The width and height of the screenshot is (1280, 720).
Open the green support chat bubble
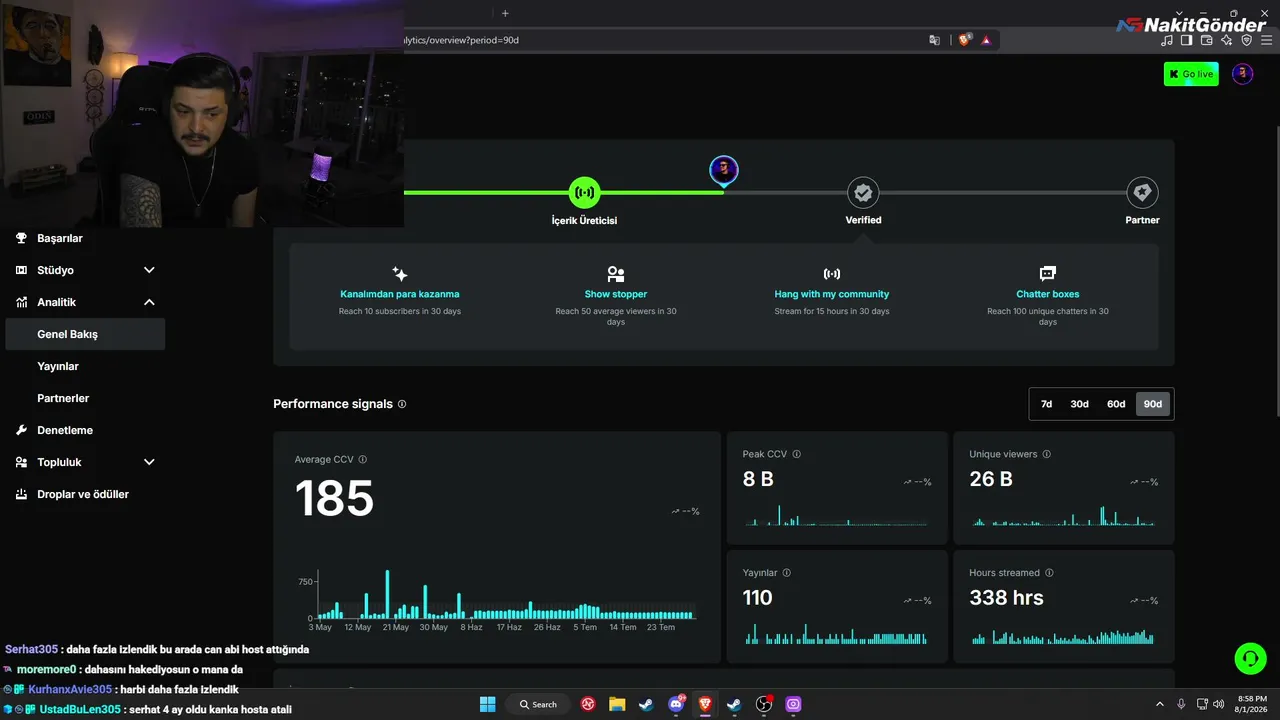click(x=1250, y=658)
